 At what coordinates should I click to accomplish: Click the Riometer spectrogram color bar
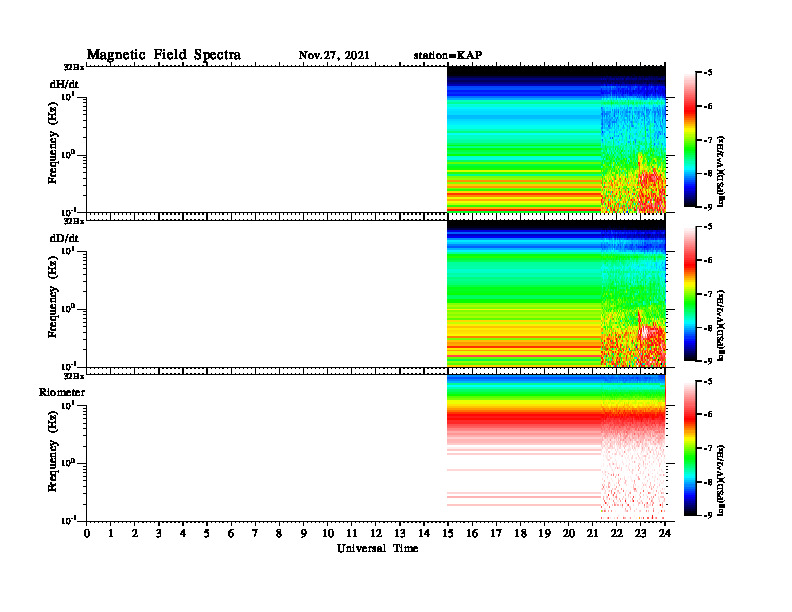click(x=690, y=447)
